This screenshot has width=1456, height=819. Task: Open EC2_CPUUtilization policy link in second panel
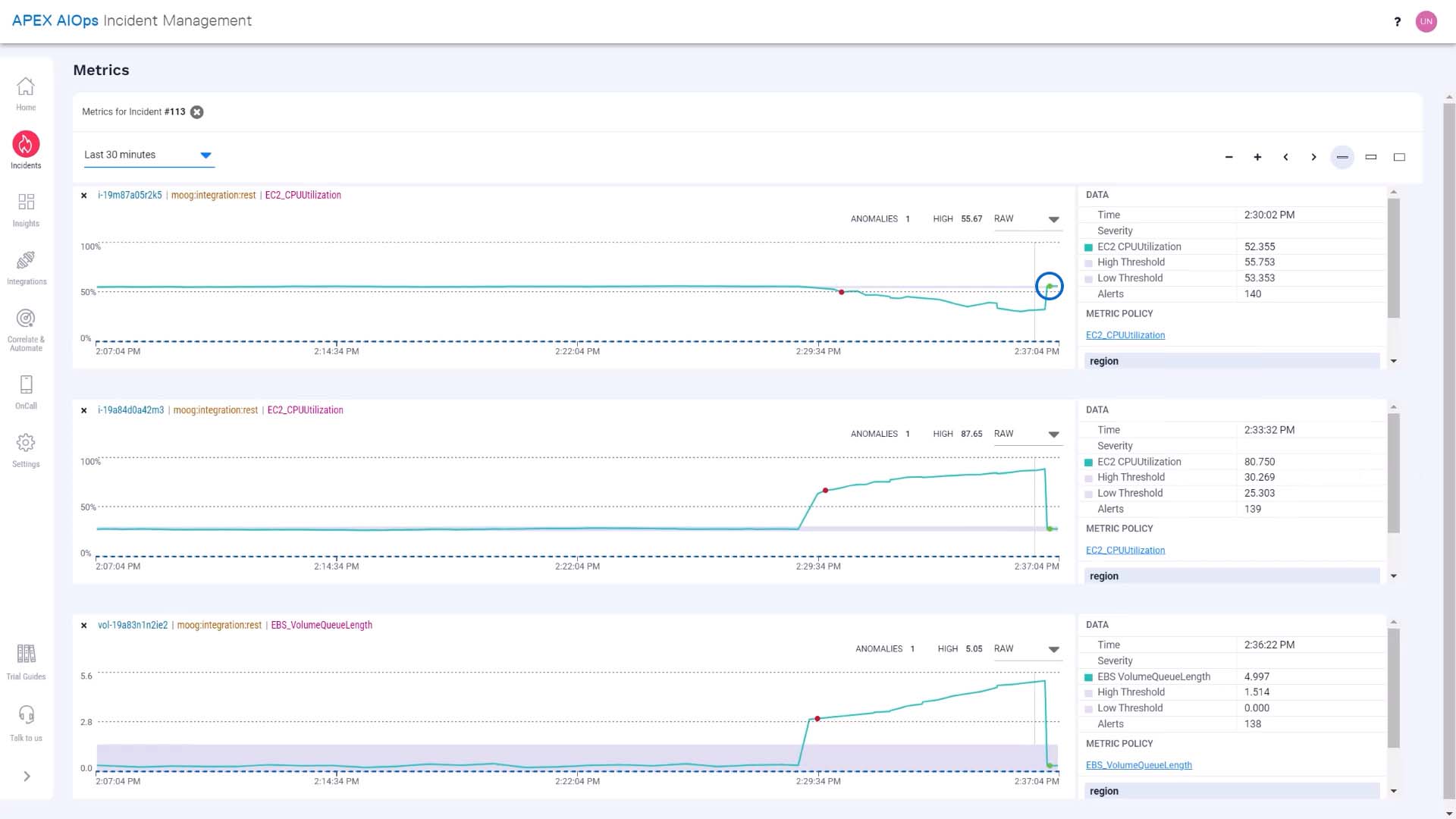(x=1125, y=551)
